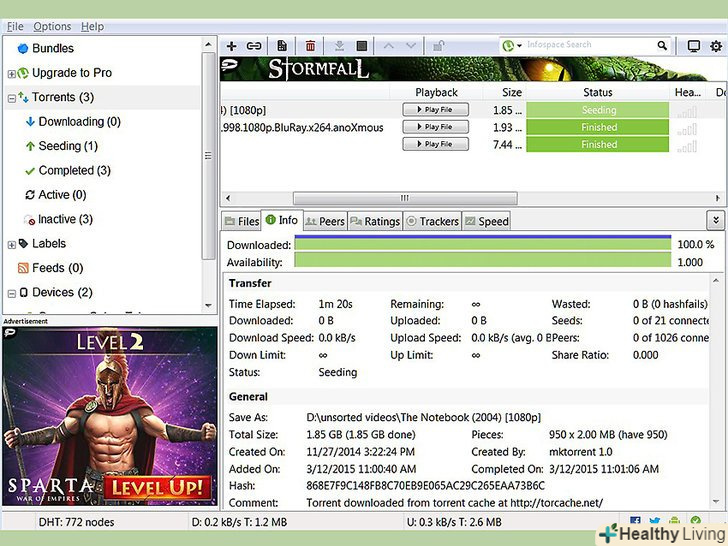Click the magnifier icon in the search box
728x546 pixels.
click(x=662, y=45)
